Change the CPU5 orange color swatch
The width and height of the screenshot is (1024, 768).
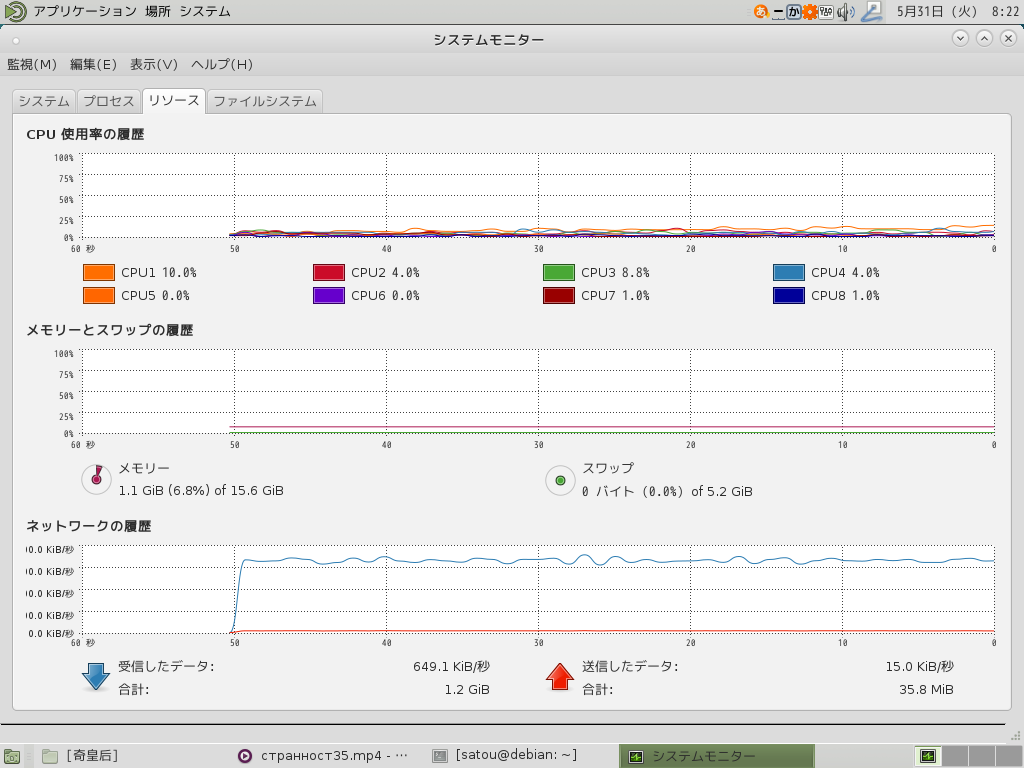tap(99, 295)
